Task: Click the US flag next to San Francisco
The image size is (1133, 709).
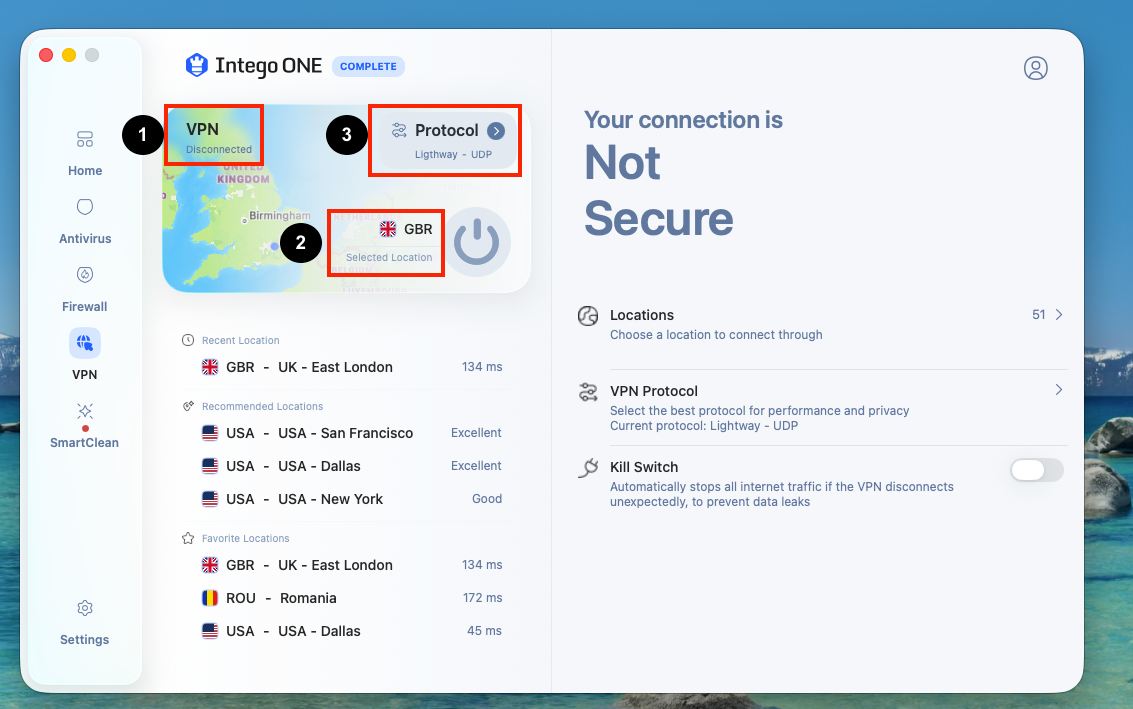Action: (210, 433)
